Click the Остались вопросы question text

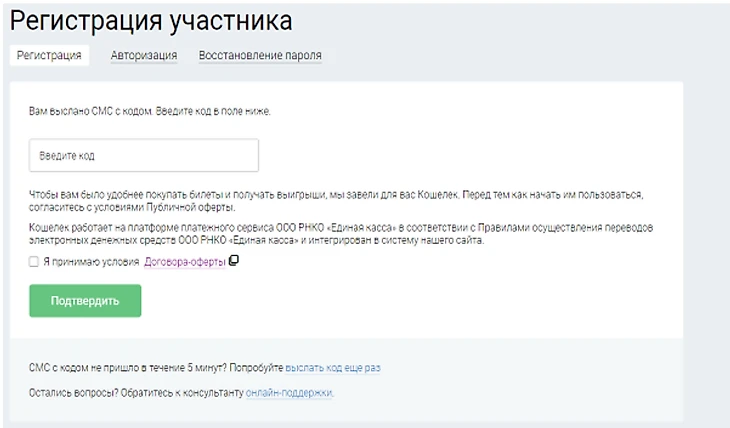click(72, 393)
